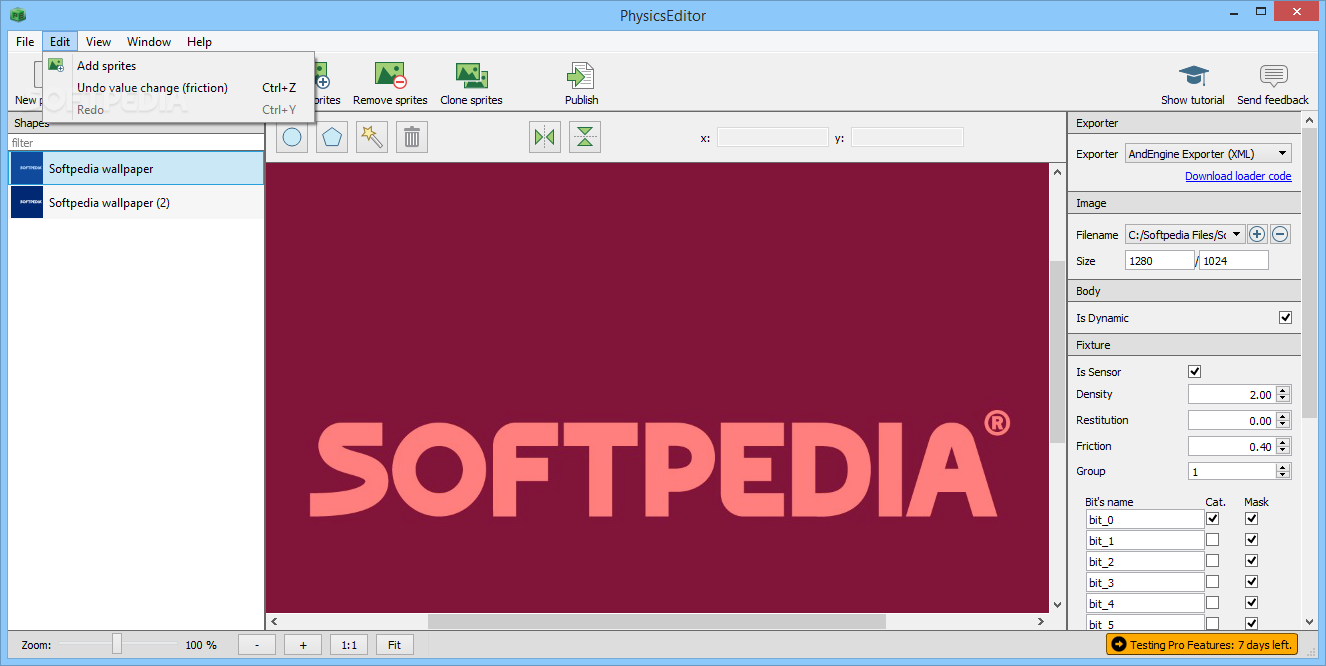Click the zoom in plus button

click(x=303, y=645)
